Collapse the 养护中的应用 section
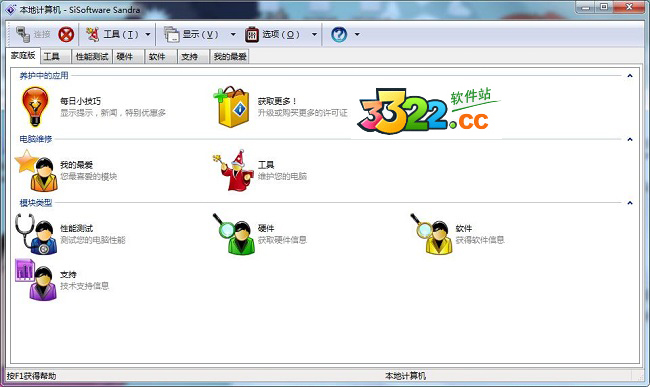Image resolution: width=650 pixels, height=387 pixels. click(630, 76)
